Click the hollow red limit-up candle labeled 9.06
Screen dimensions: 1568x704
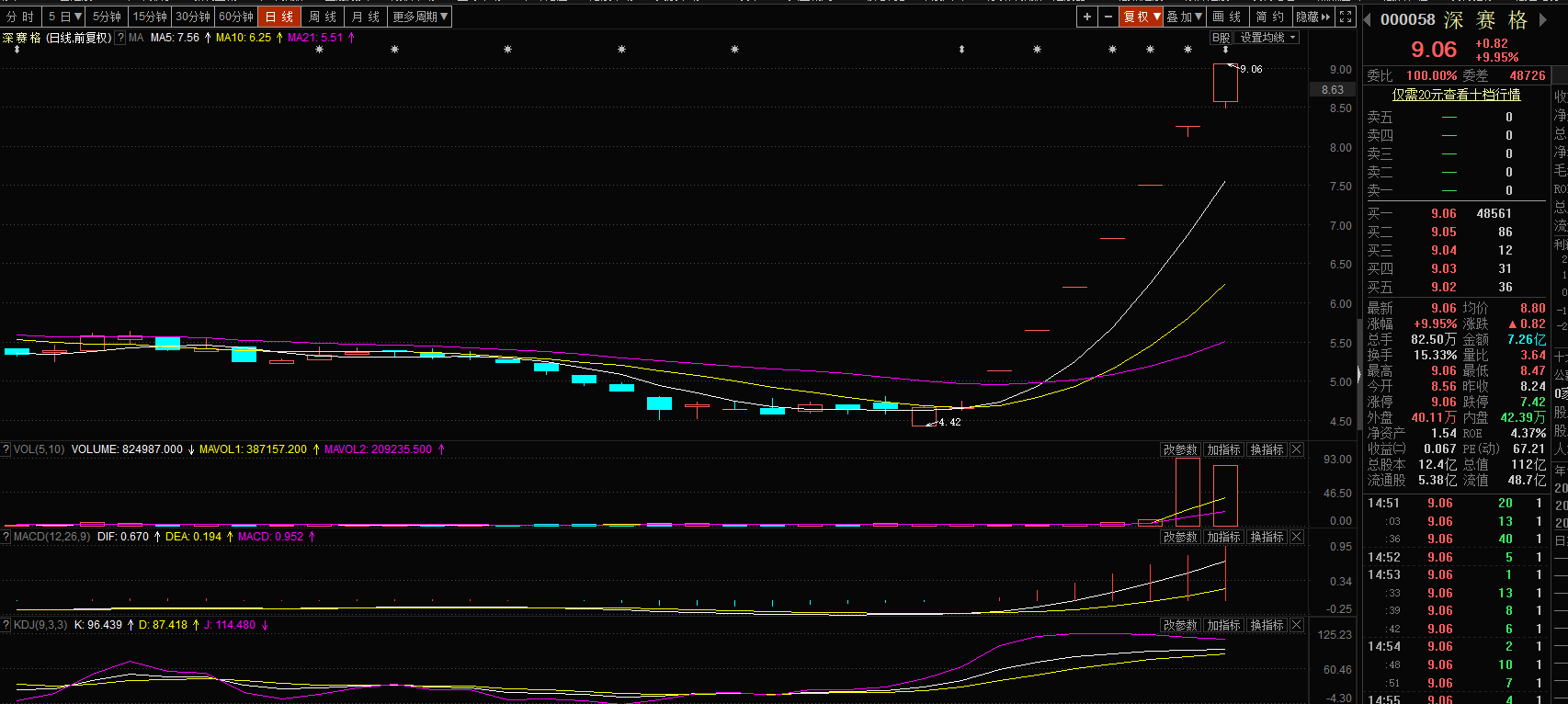1225,83
